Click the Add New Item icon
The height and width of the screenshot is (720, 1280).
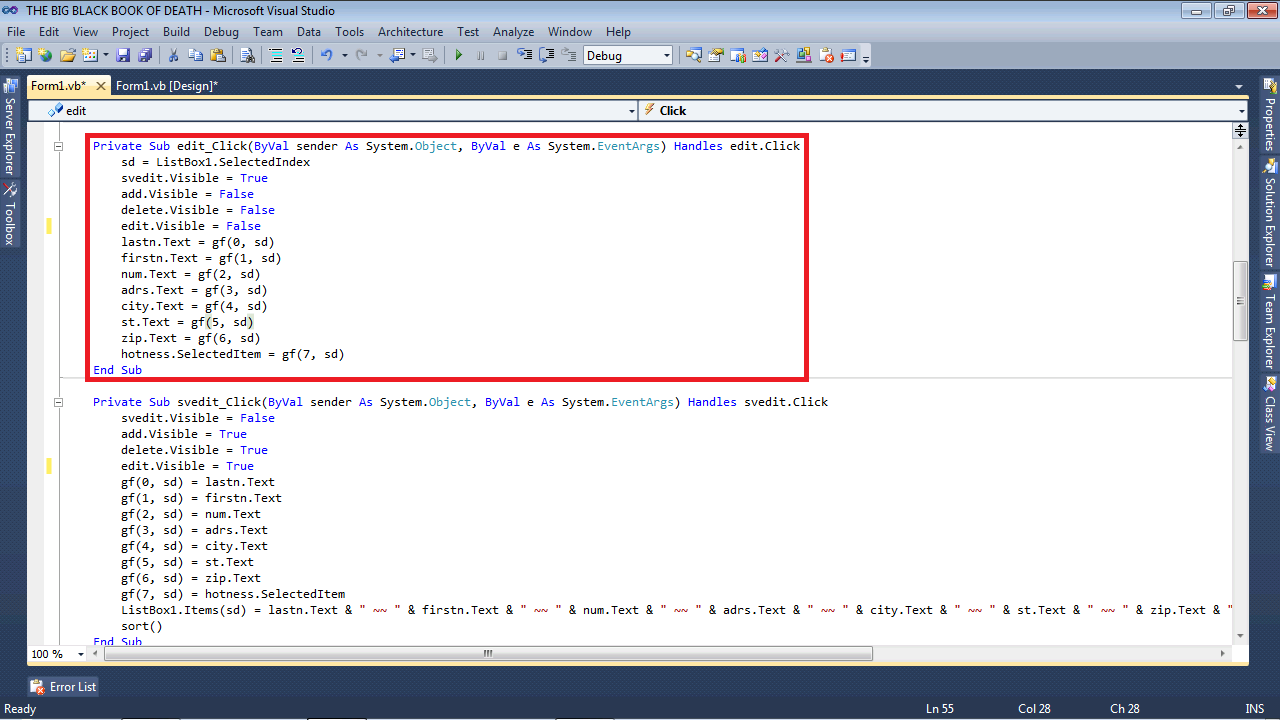(x=90, y=55)
